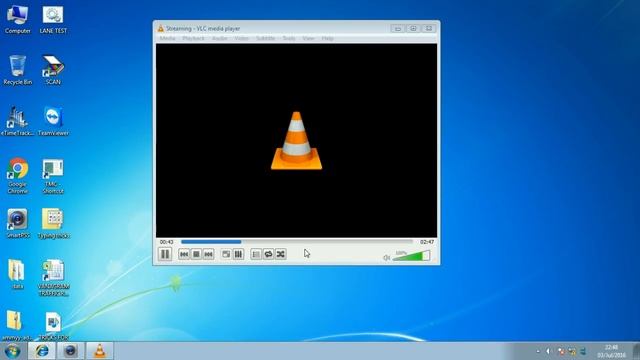This screenshot has height=360, width=640.
Task: Select zipped folder icon at bottom left
Action: [x=16, y=326]
